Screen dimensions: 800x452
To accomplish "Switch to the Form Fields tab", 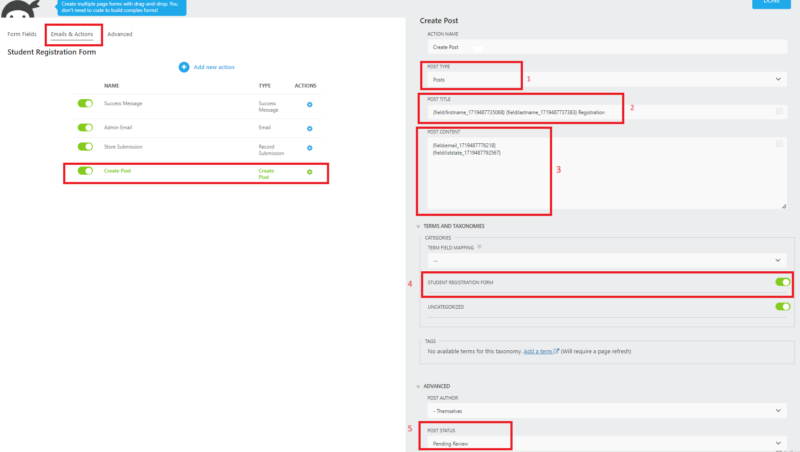I will click(x=22, y=34).
